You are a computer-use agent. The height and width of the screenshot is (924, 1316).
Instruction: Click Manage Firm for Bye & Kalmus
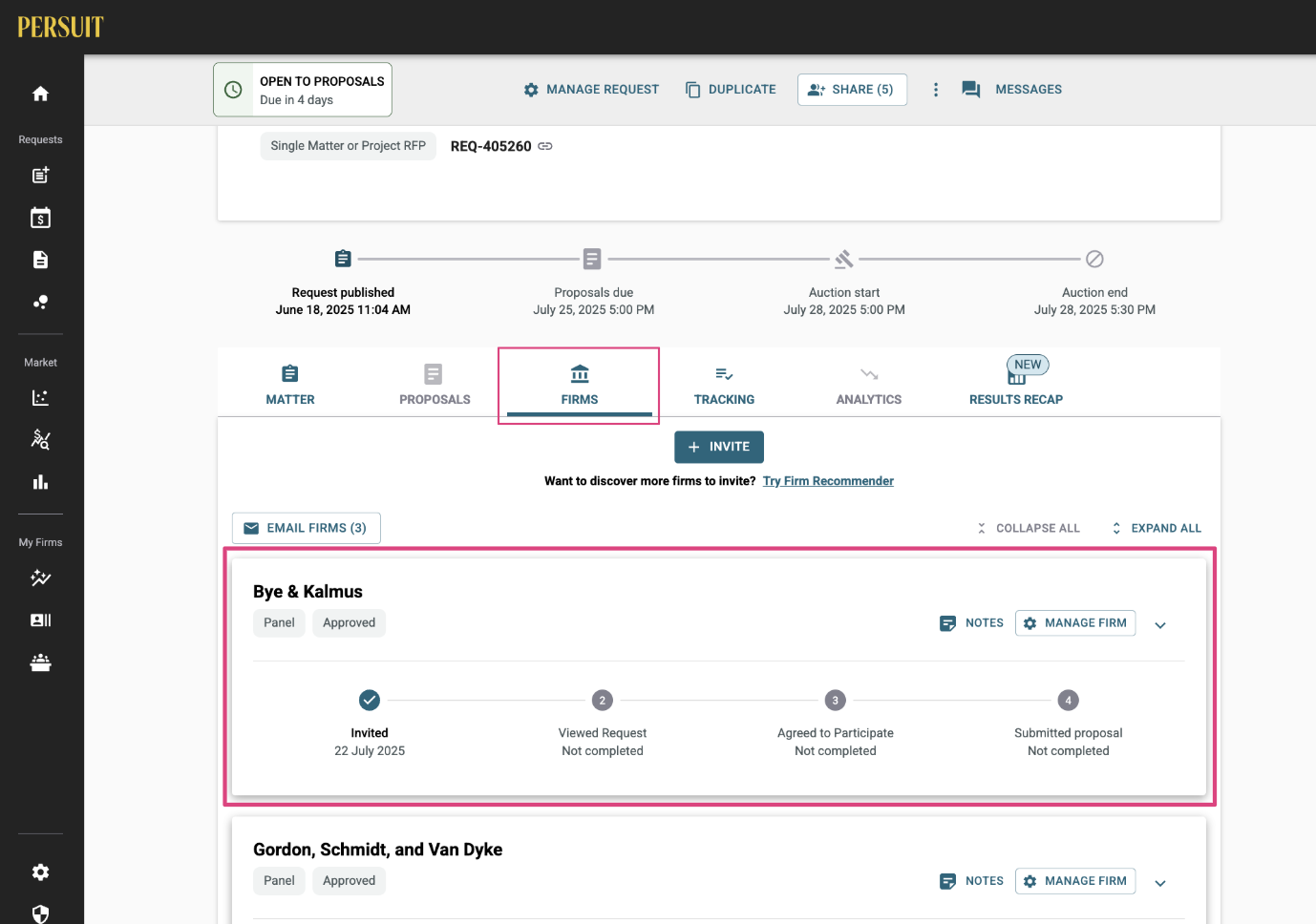(1075, 623)
